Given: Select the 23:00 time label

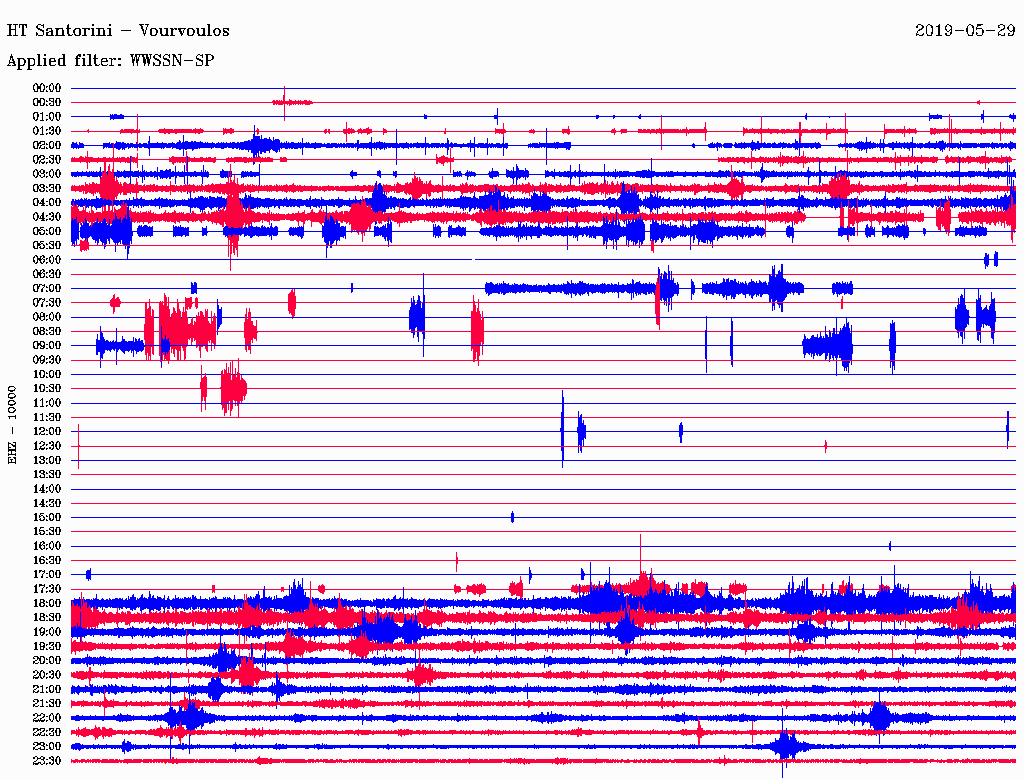Looking at the screenshot, I should 47,747.
